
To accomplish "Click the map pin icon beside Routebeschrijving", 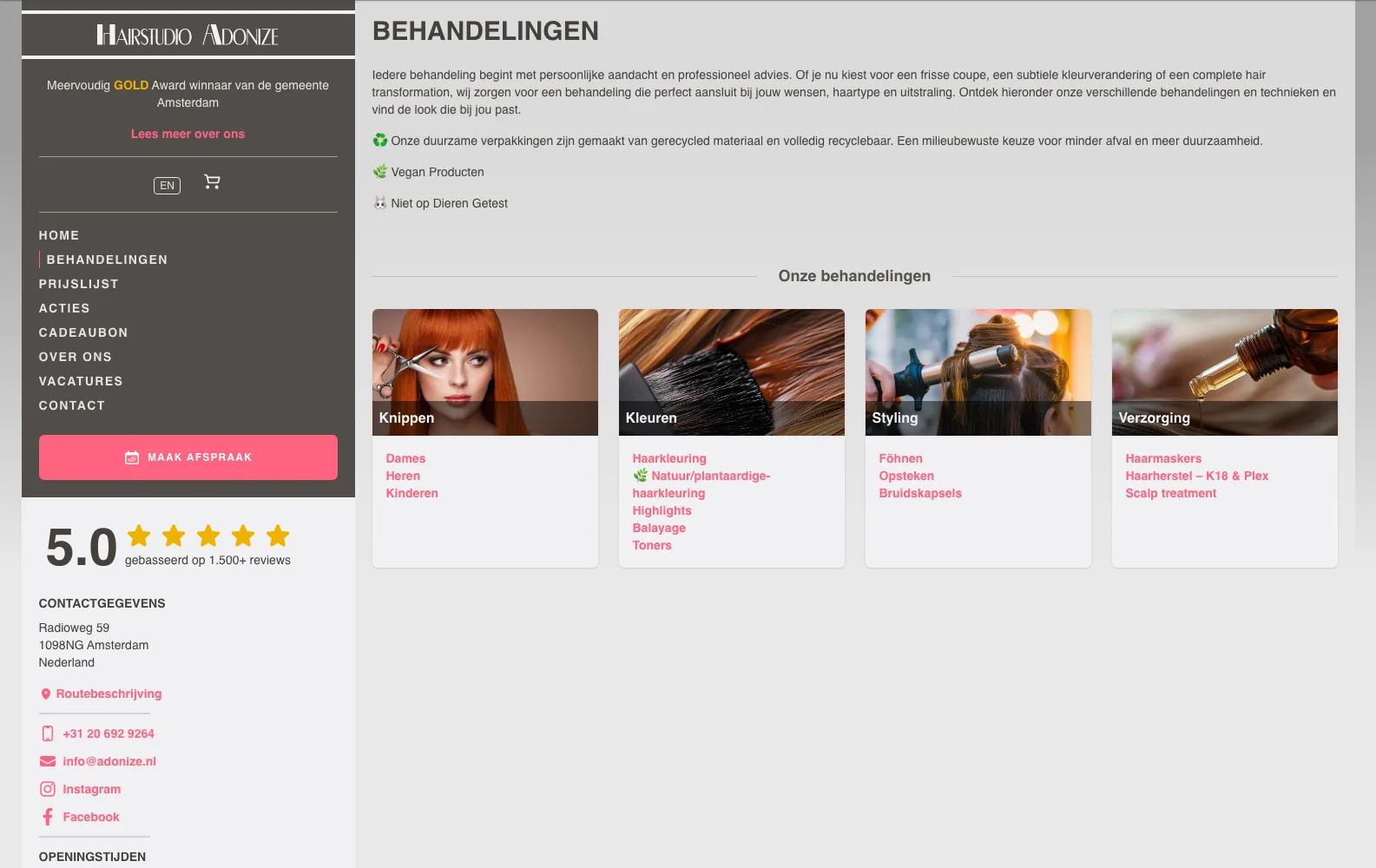I will [x=46, y=694].
